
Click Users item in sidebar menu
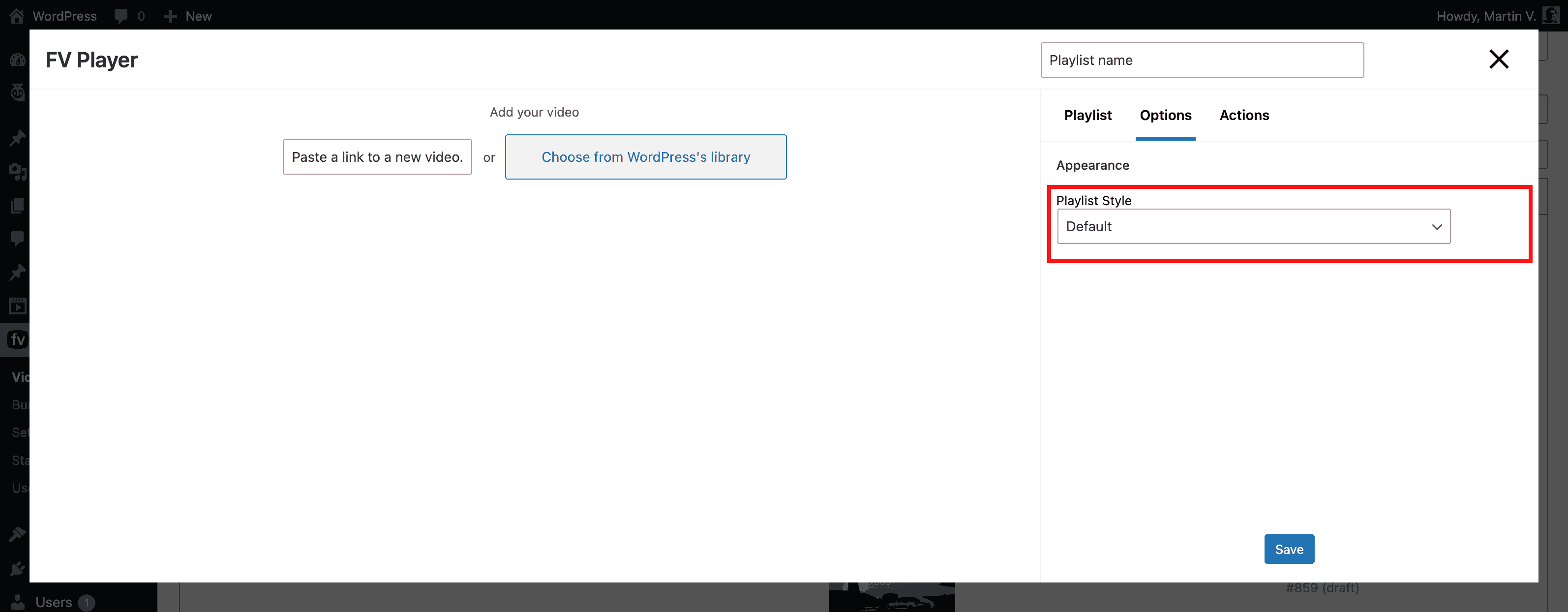click(54, 602)
